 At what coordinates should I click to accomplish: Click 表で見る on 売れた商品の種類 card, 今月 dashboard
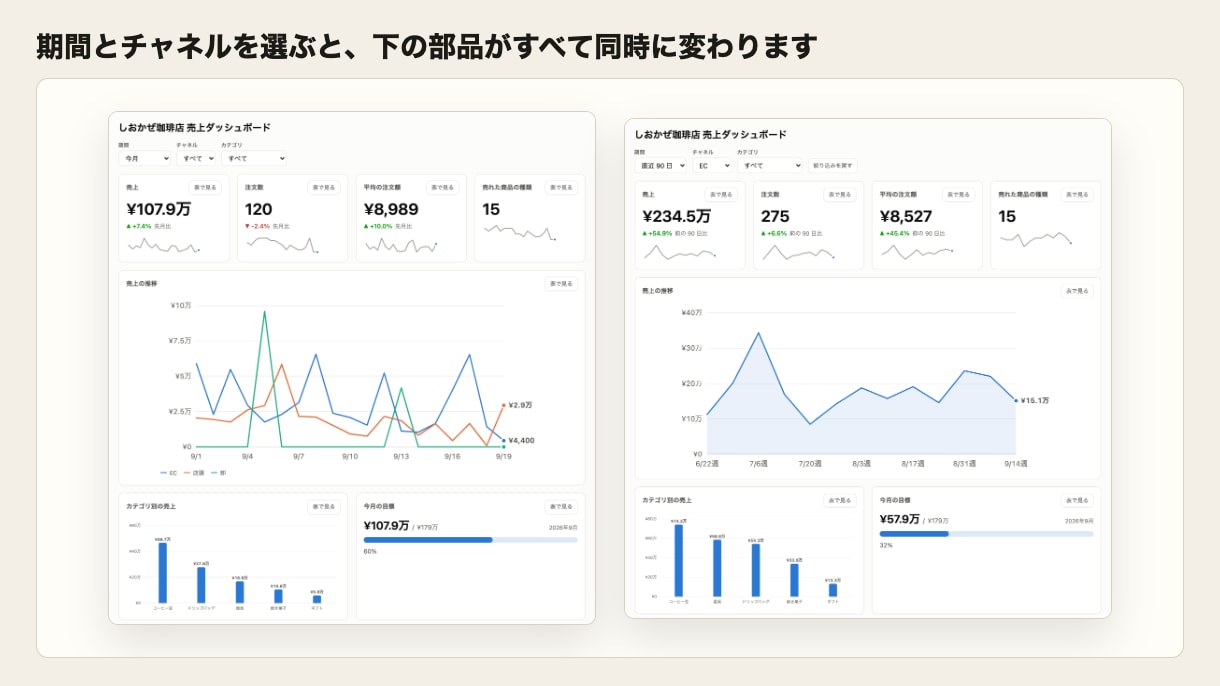(x=562, y=187)
